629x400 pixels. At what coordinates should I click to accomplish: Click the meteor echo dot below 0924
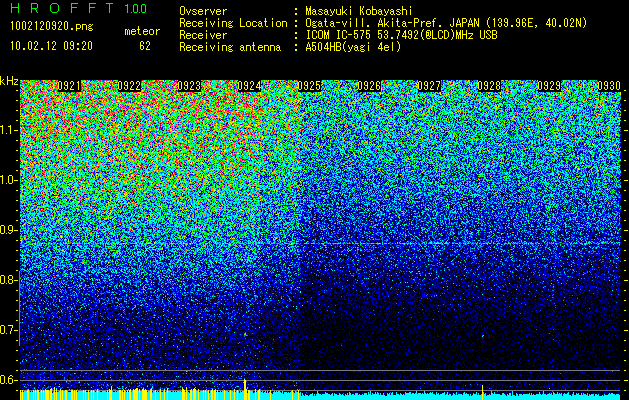(x=245, y=334)
